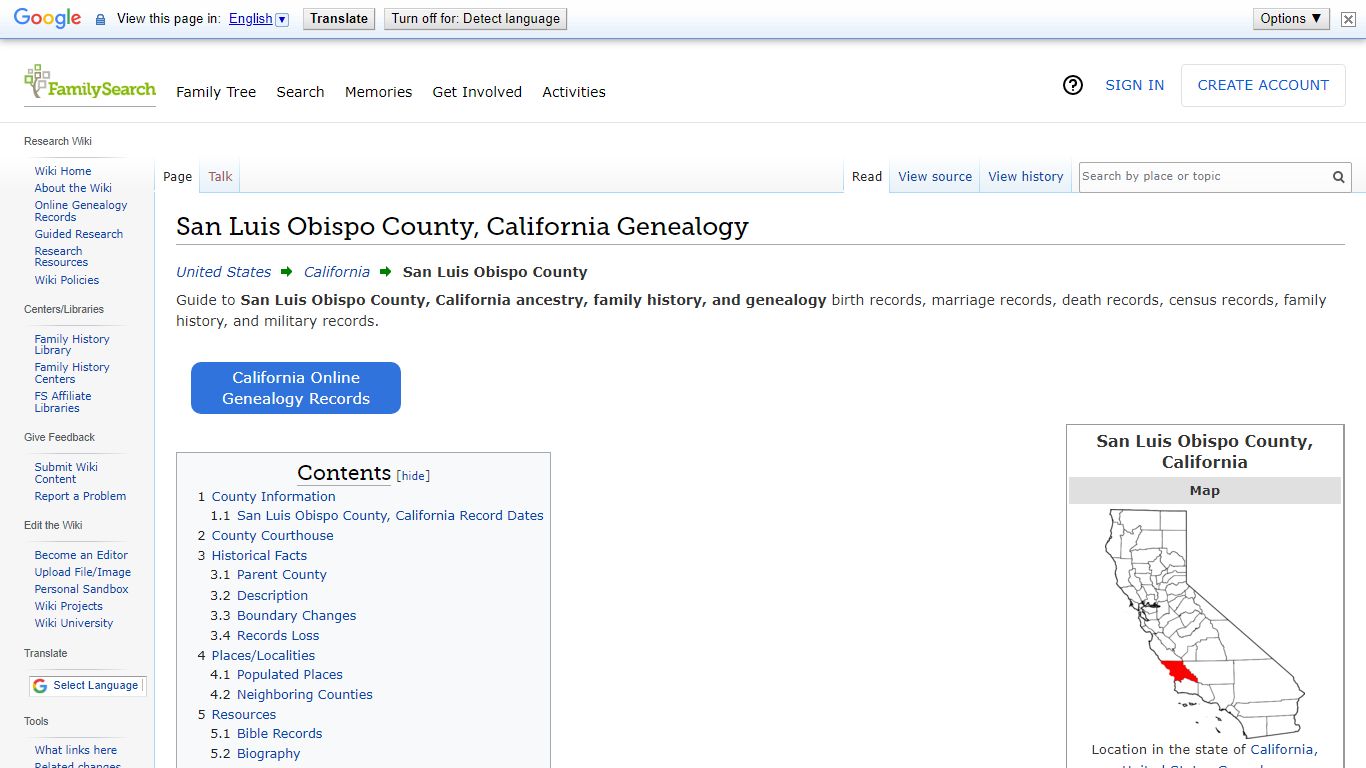Open the Activities menu
Image resolution: width=1366 pixels, height=768 pixels.
click(574, 92)
